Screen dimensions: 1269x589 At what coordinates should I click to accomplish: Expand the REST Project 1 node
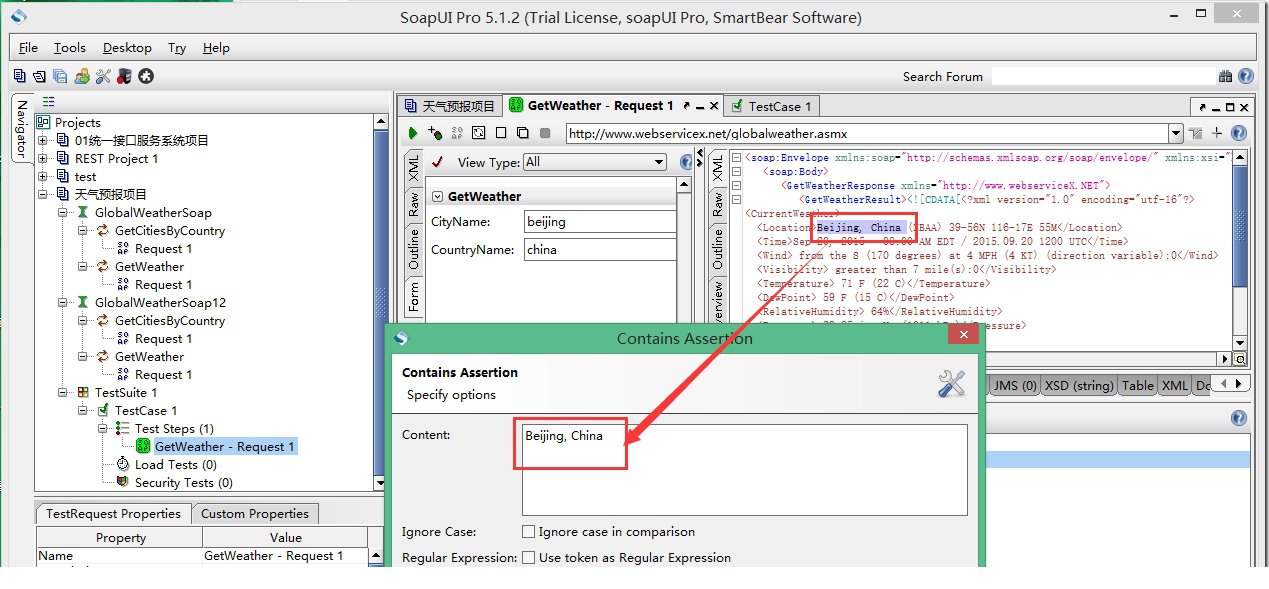(43, 159)
